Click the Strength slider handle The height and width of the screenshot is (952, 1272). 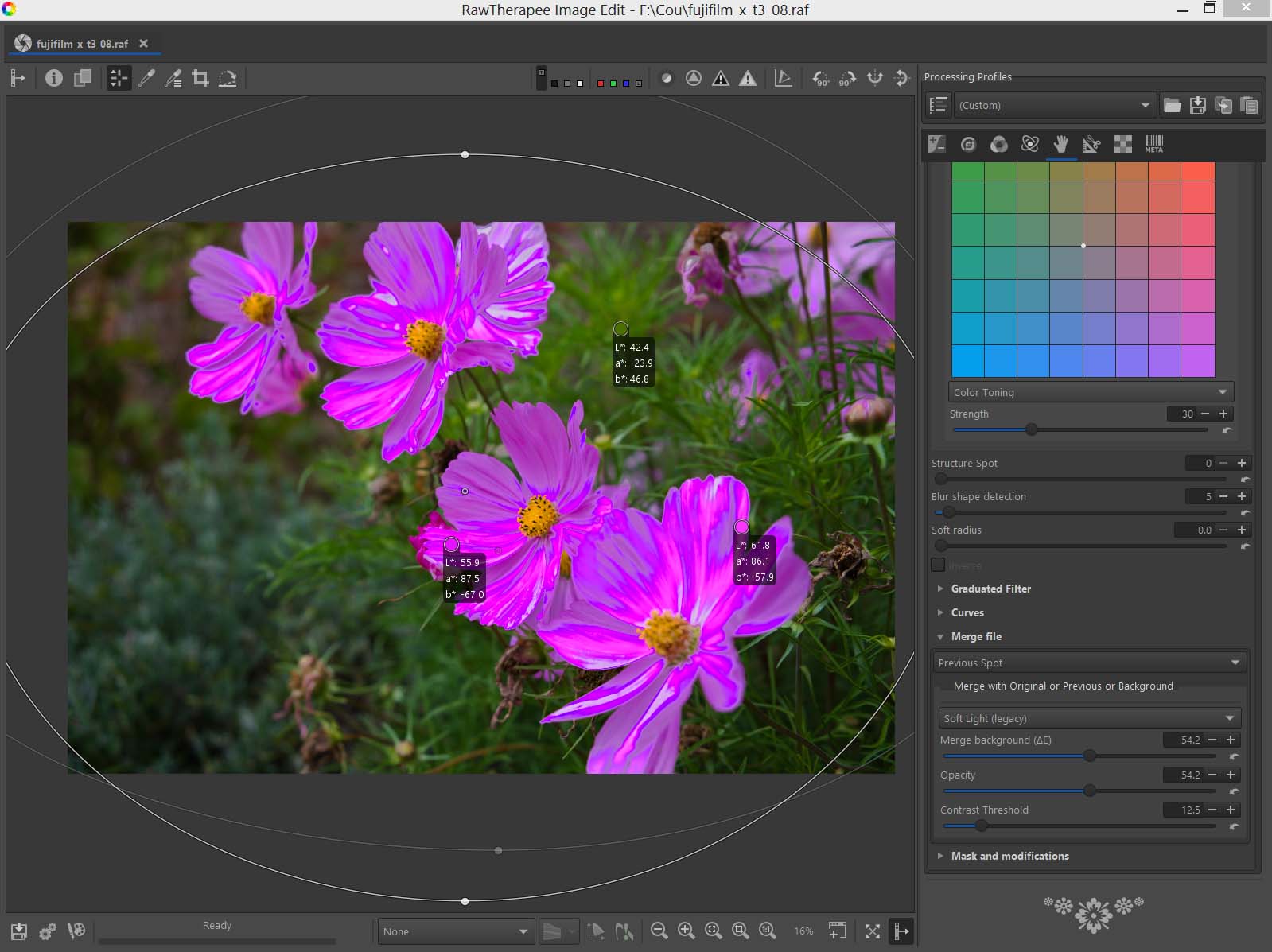[x=1032, y=429]
